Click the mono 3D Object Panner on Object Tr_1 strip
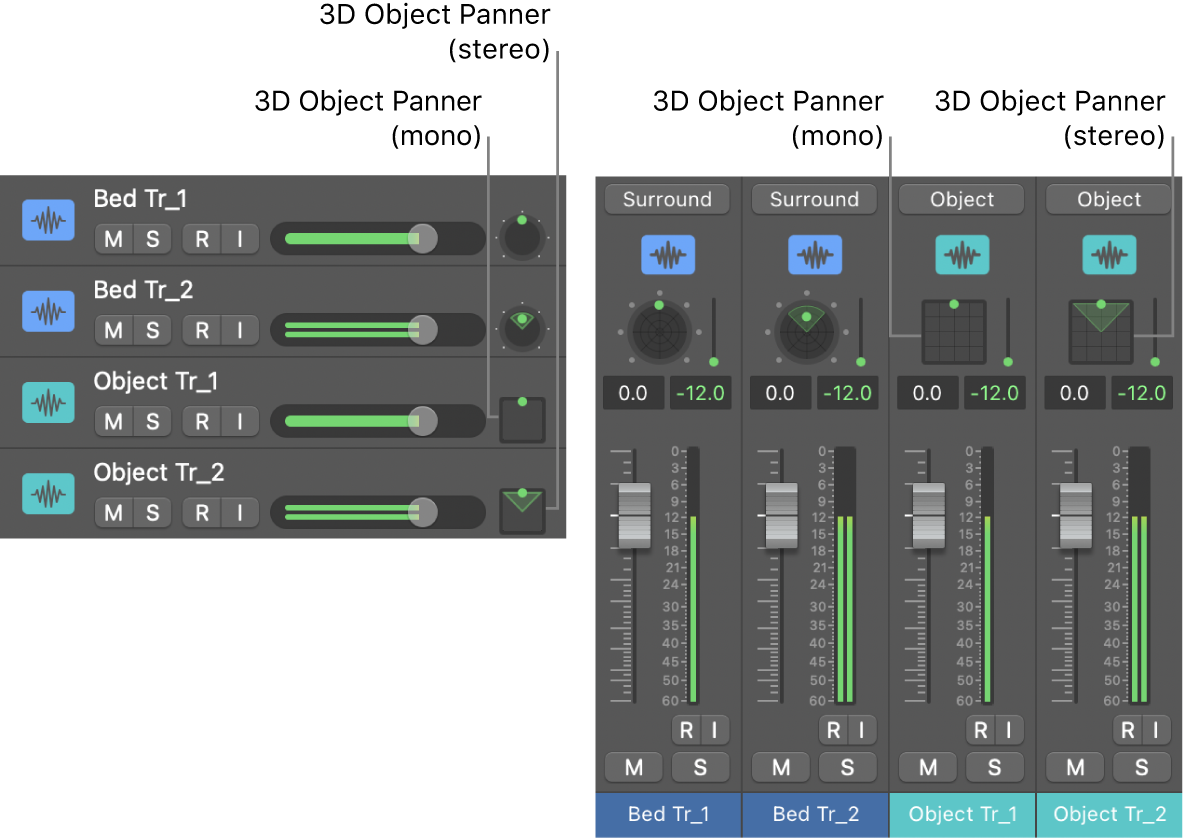This screenshot has width=1184, height=838. coord(955,330)
